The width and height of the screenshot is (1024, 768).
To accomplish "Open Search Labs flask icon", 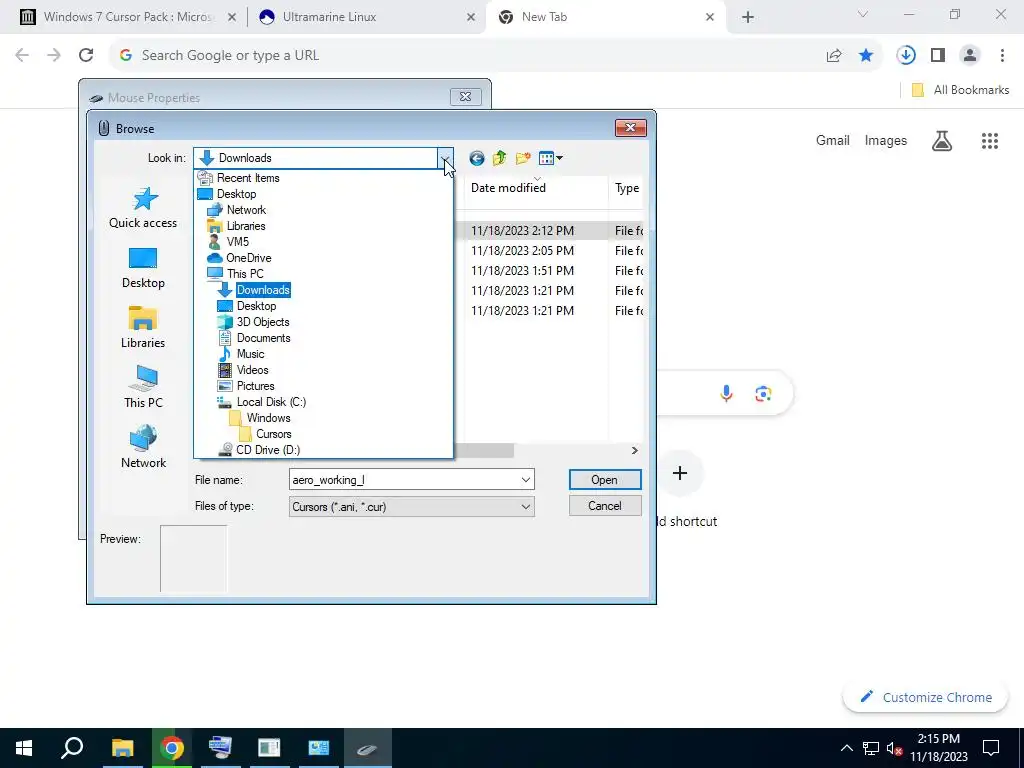I will 942,140.
